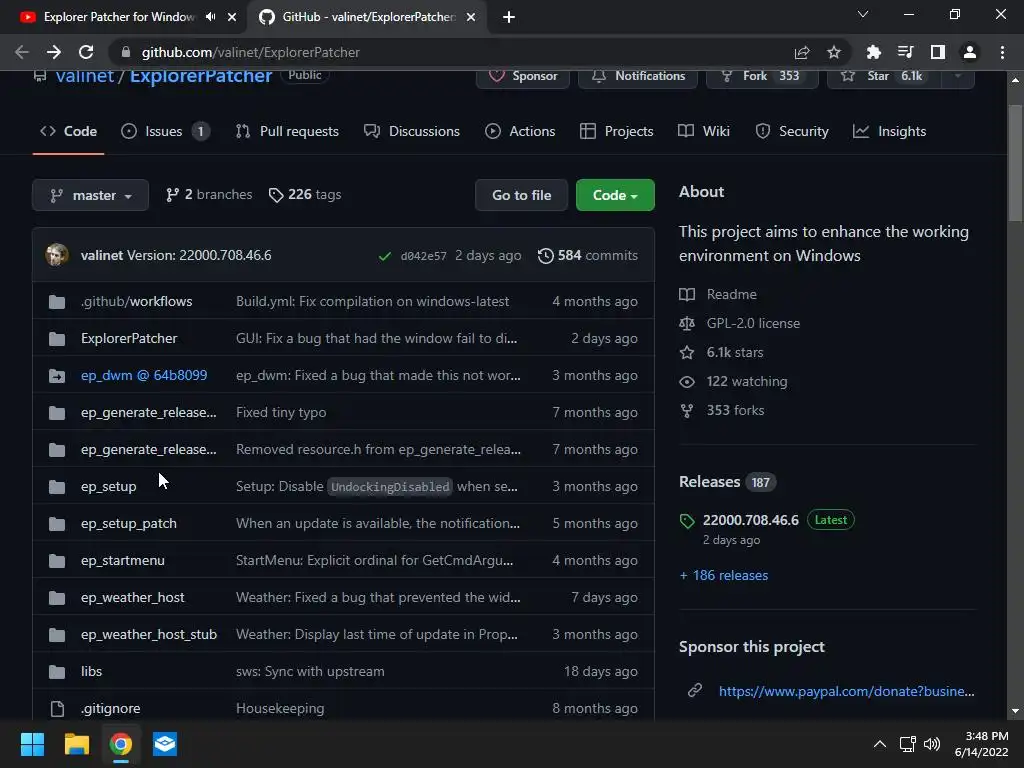Open Chrome profile avatar menu
1024x768 pixels.
tap(969, 52)
